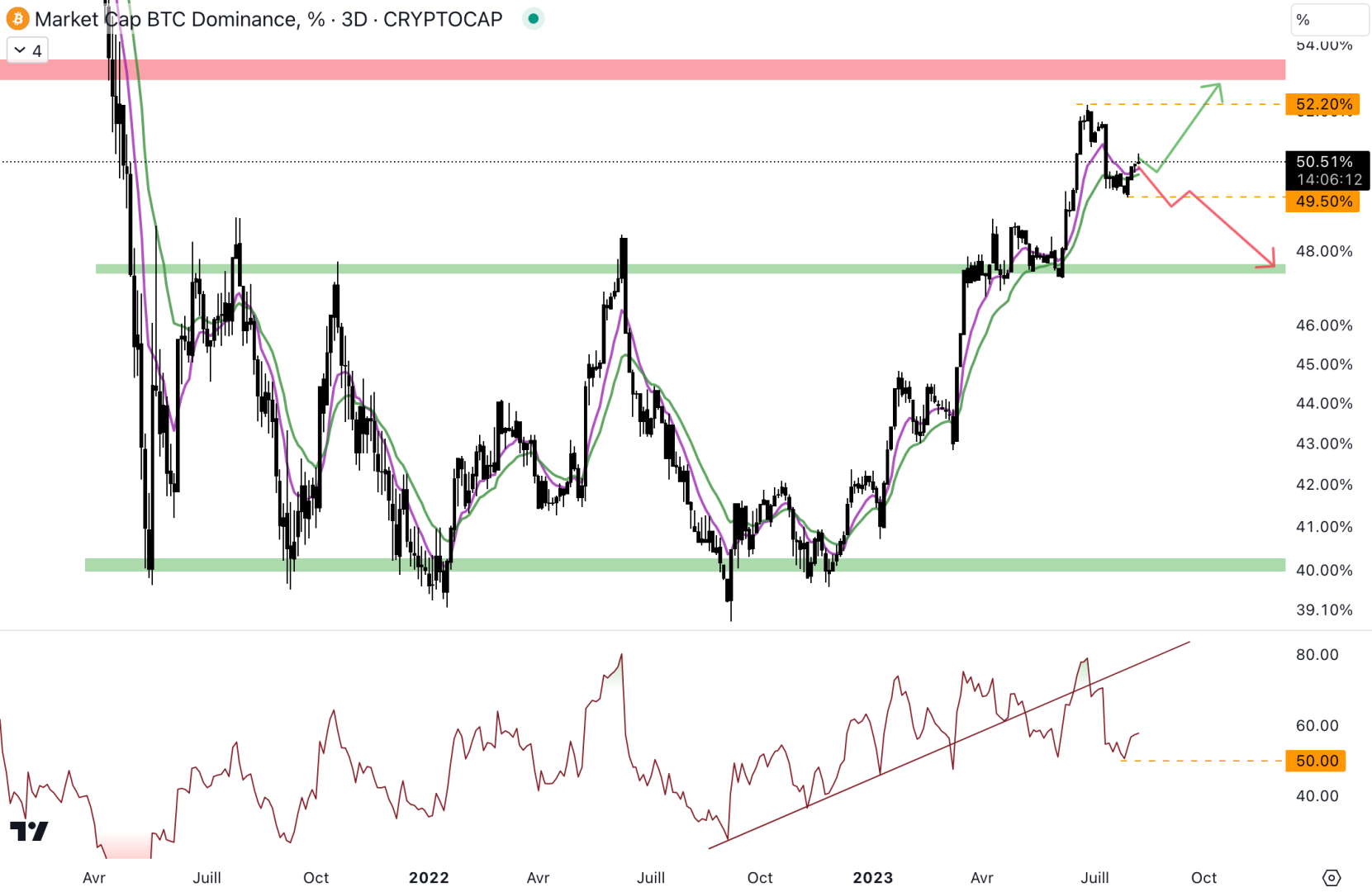Select the RSI rising trendline
This screenshot has height=892, width=1372.
click(950, 744)
